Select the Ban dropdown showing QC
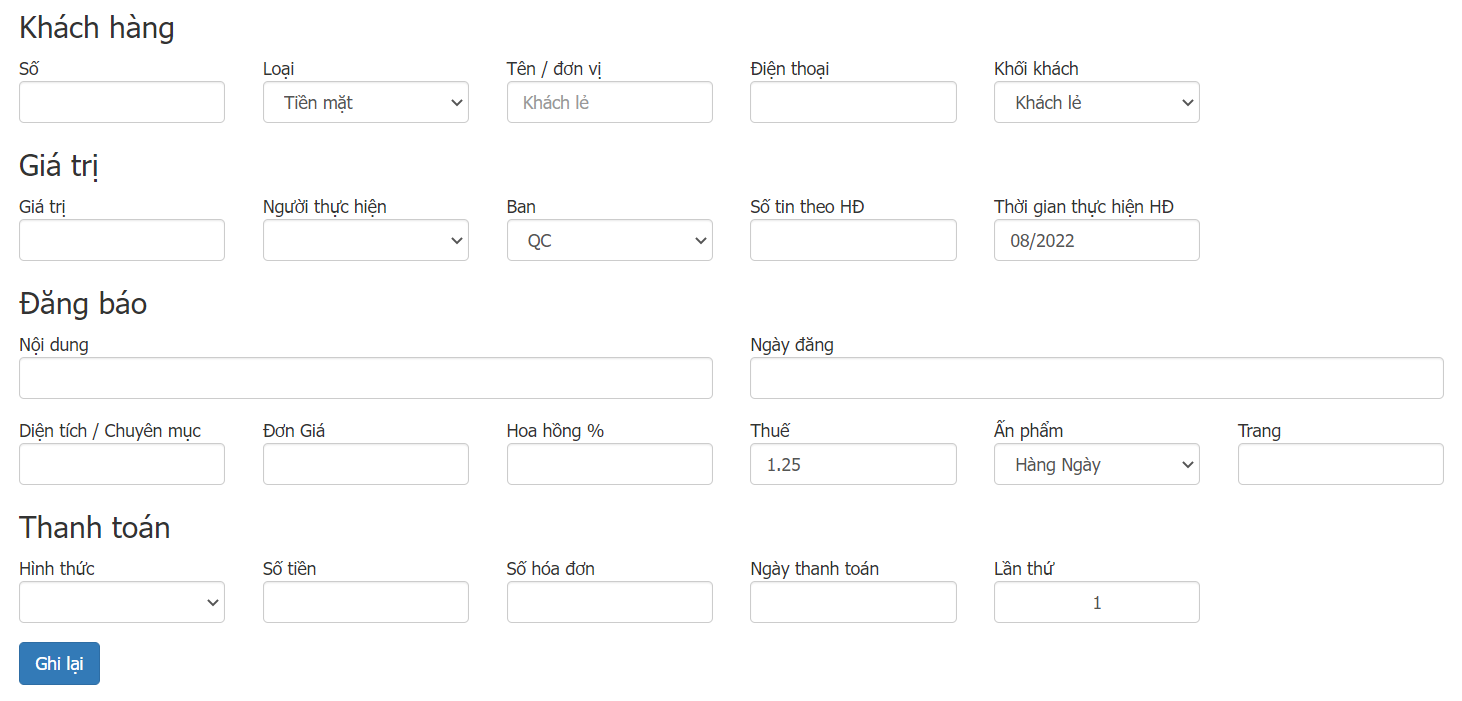The height and width of the screenshot is (701, 1462). point(609,240)
